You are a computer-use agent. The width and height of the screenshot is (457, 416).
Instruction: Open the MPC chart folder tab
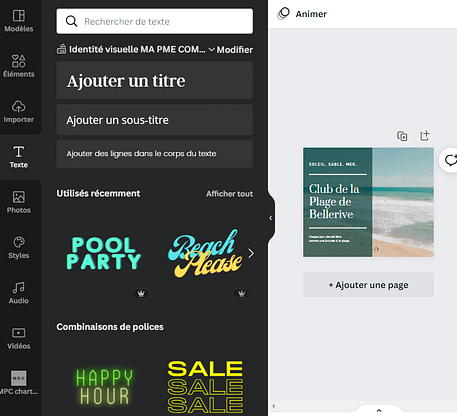19,383
